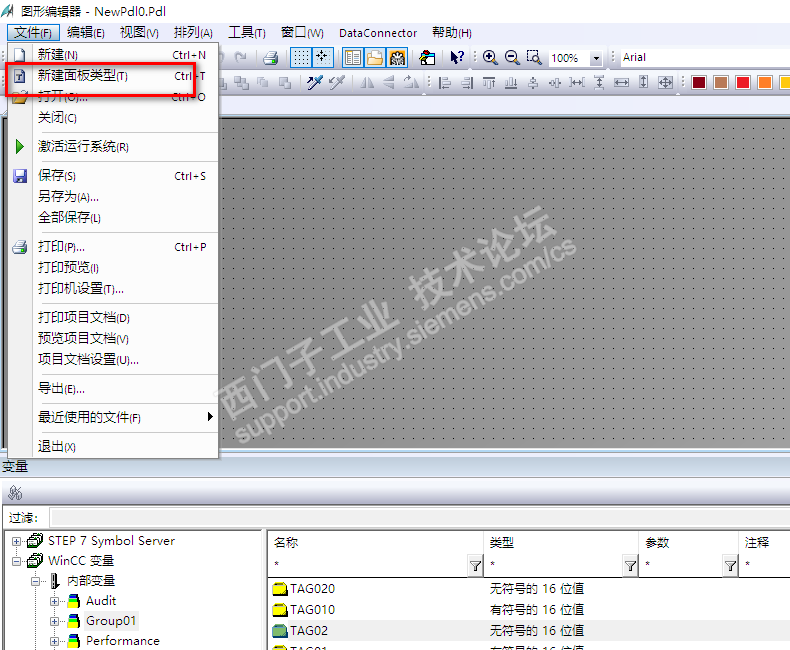Click the Arial font name field
Screen dimensions: 790x650
click(704, 57)
